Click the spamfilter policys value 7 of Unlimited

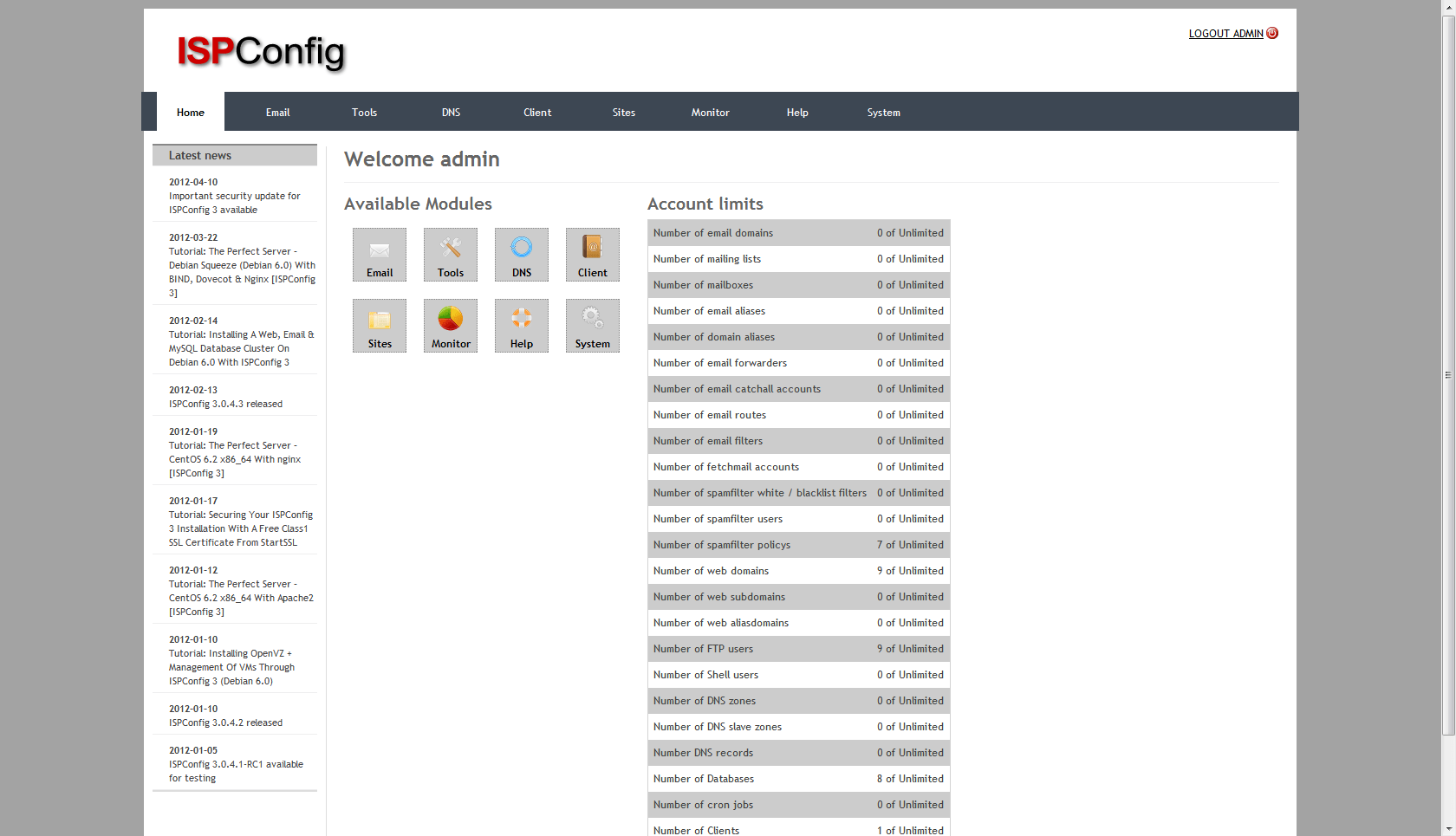pos(910,545)
